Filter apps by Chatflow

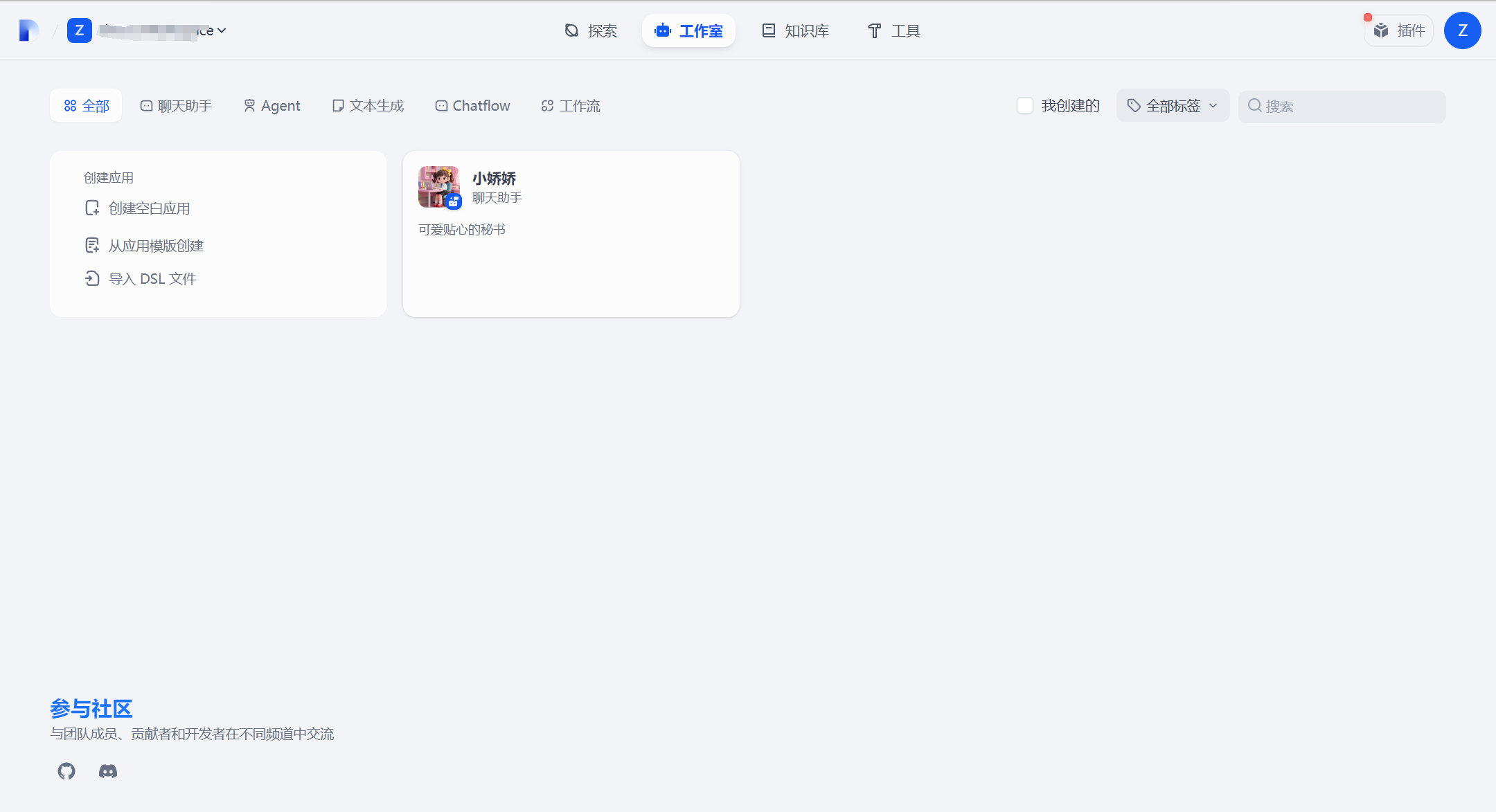coord(472,105)
